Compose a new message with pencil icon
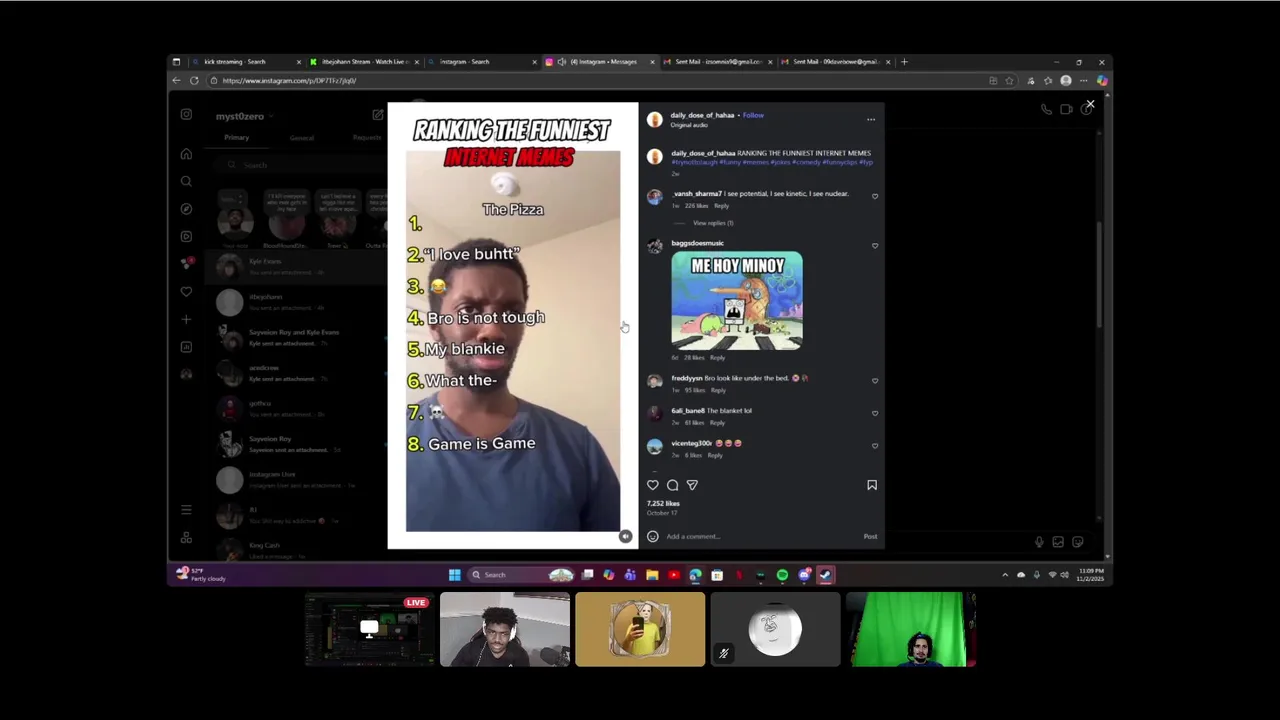The height and width of the screenshot is (720, 1280). [377, 116]
